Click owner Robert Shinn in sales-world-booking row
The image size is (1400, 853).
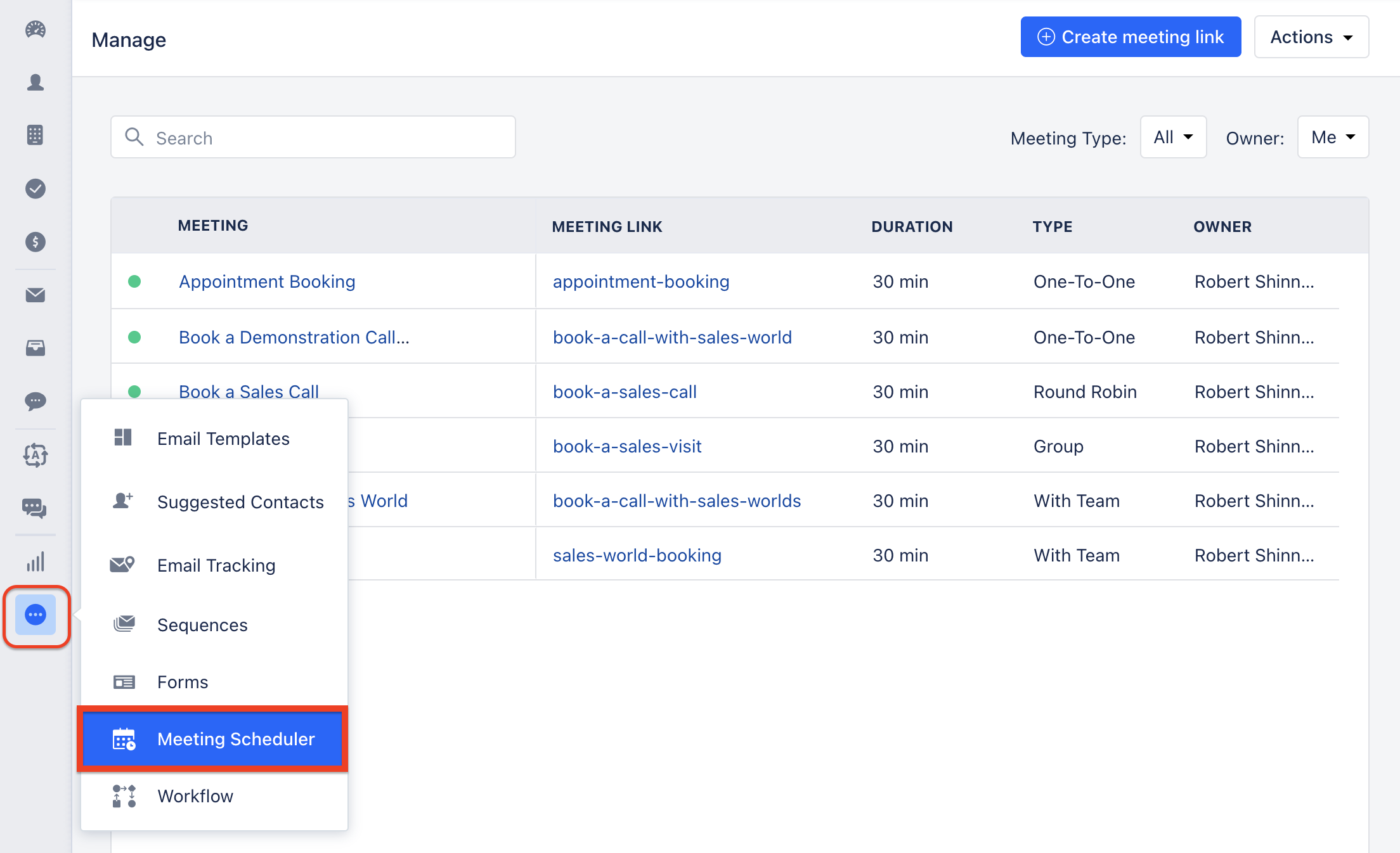click(1254, 555)
